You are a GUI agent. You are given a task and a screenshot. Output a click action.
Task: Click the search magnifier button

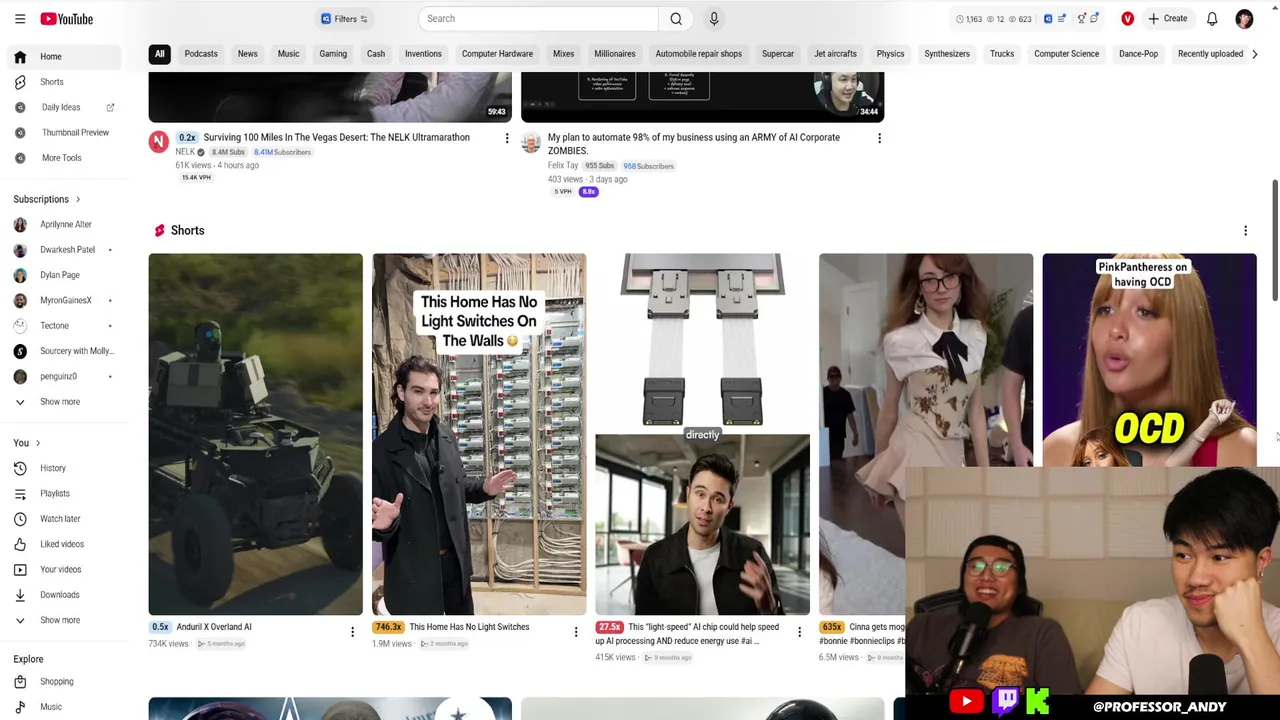pos(676,19)
